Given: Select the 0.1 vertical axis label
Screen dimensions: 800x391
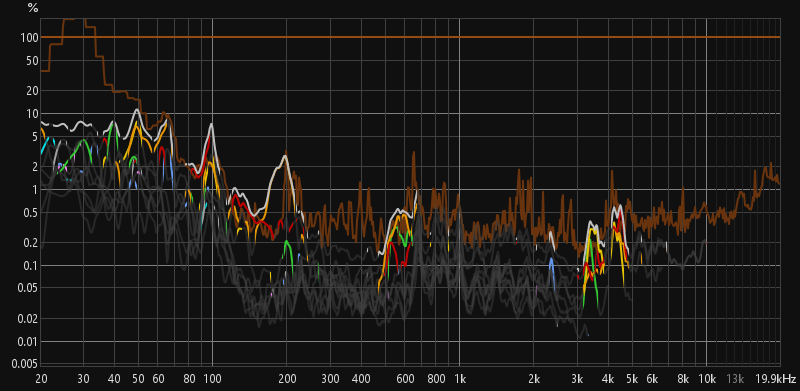Looking at the screenshot, I should click(32, 266).
